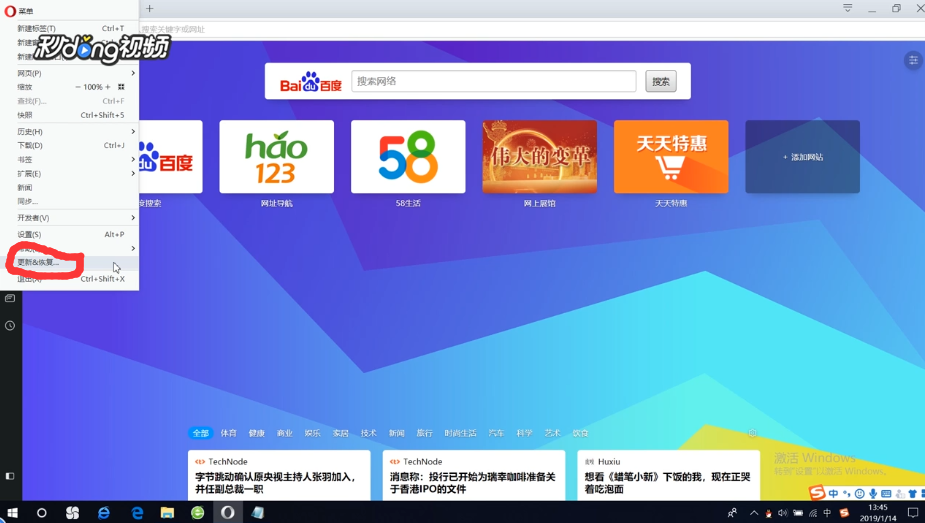Open the green browser icon on the taskbar
Viewport: 925px width, 523px height.
pos(198,512)
